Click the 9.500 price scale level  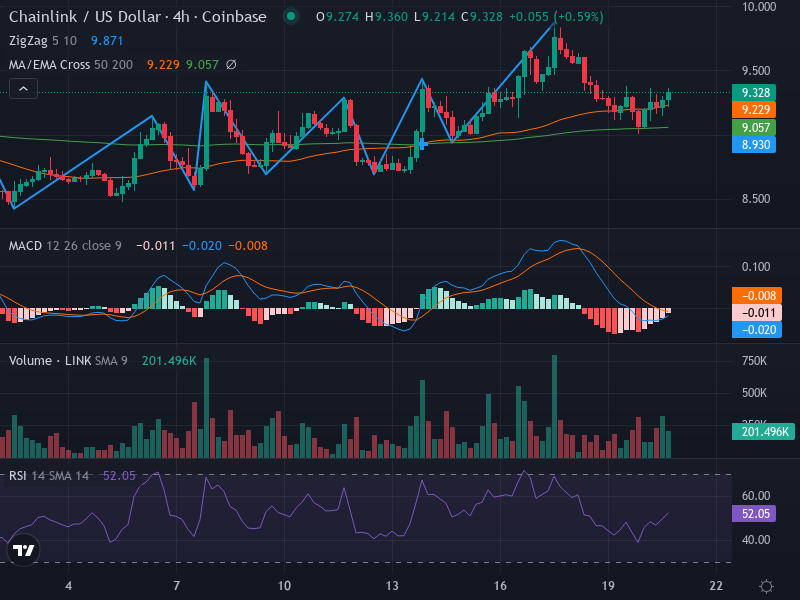point(756,71)
